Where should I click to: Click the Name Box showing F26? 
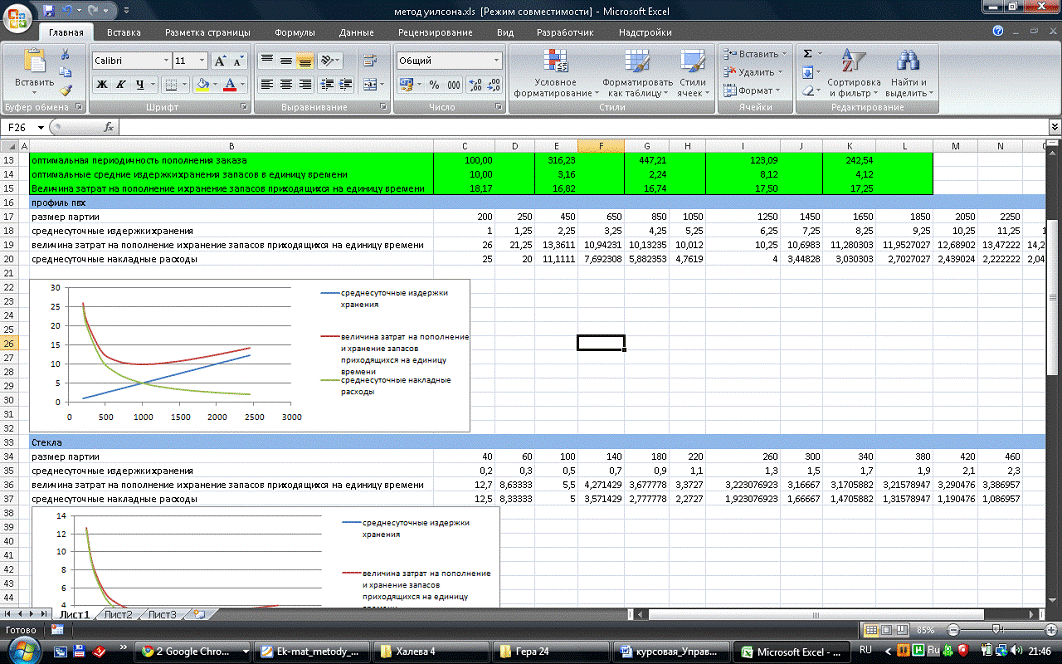pyautogui.click(x=20, y=128)
